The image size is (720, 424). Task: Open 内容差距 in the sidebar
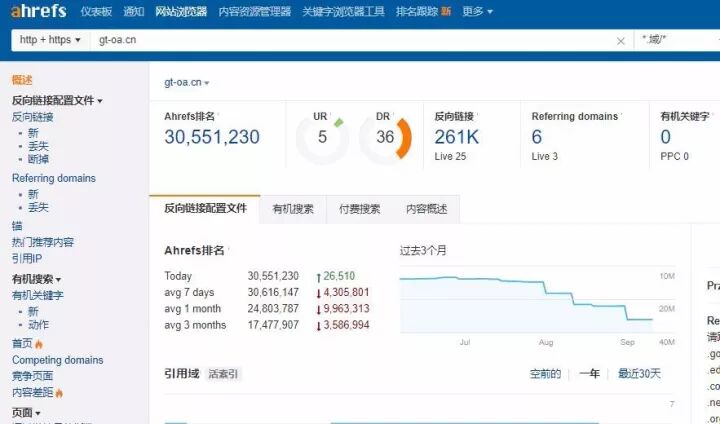[33, 393]
